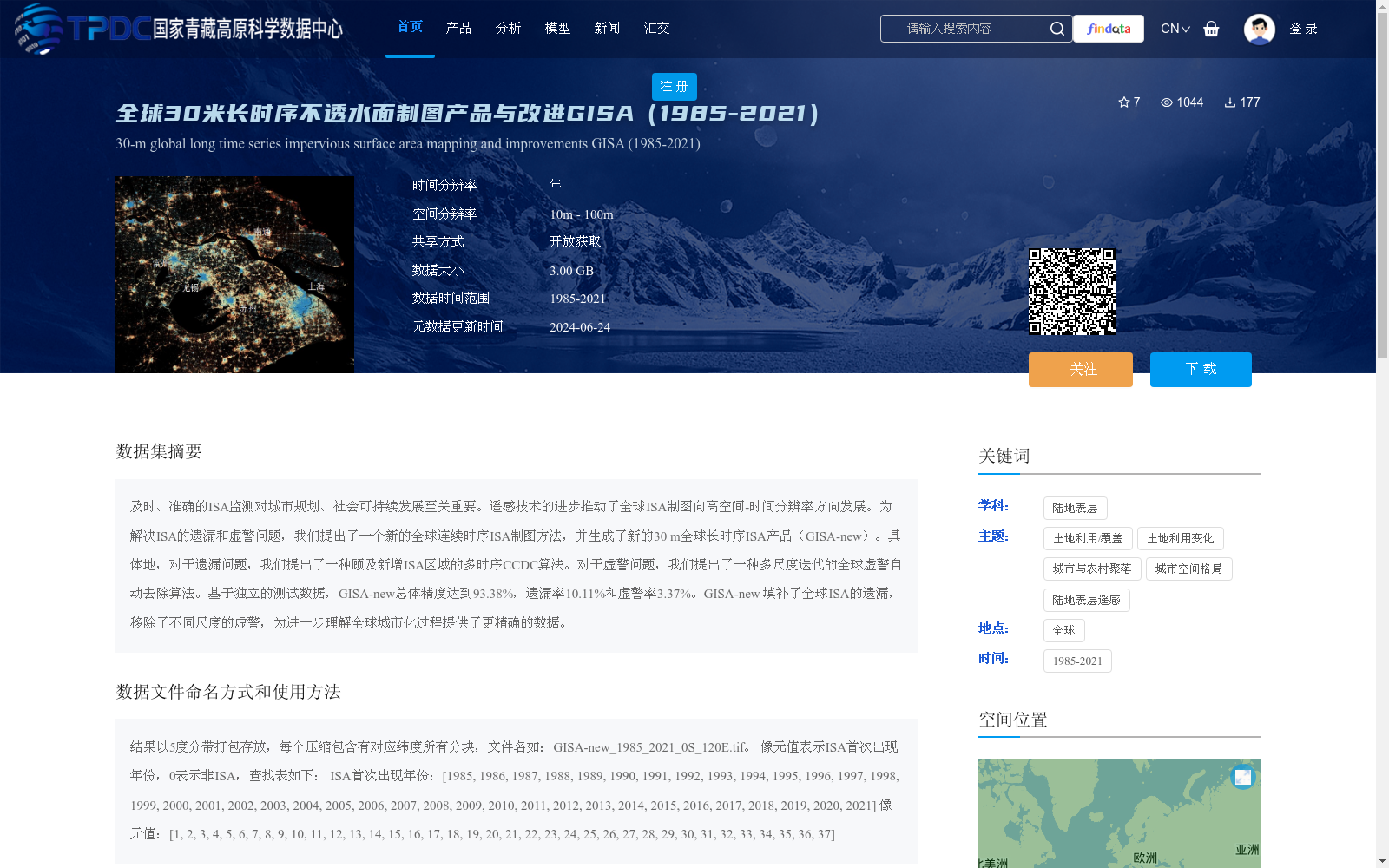Image resolution: width=1389 pixels, height=868 pixels.
Task: Select the 全球 location tag
Action: click(x=1063, y=630)
